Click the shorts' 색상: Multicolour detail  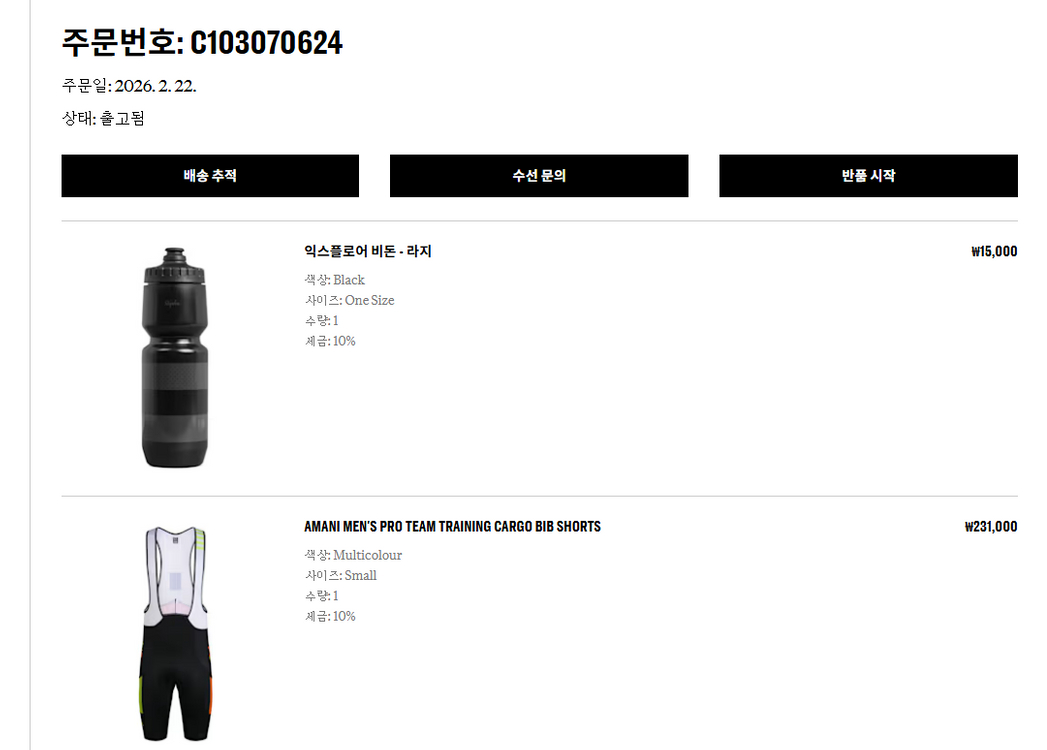[x=353, y=555]
